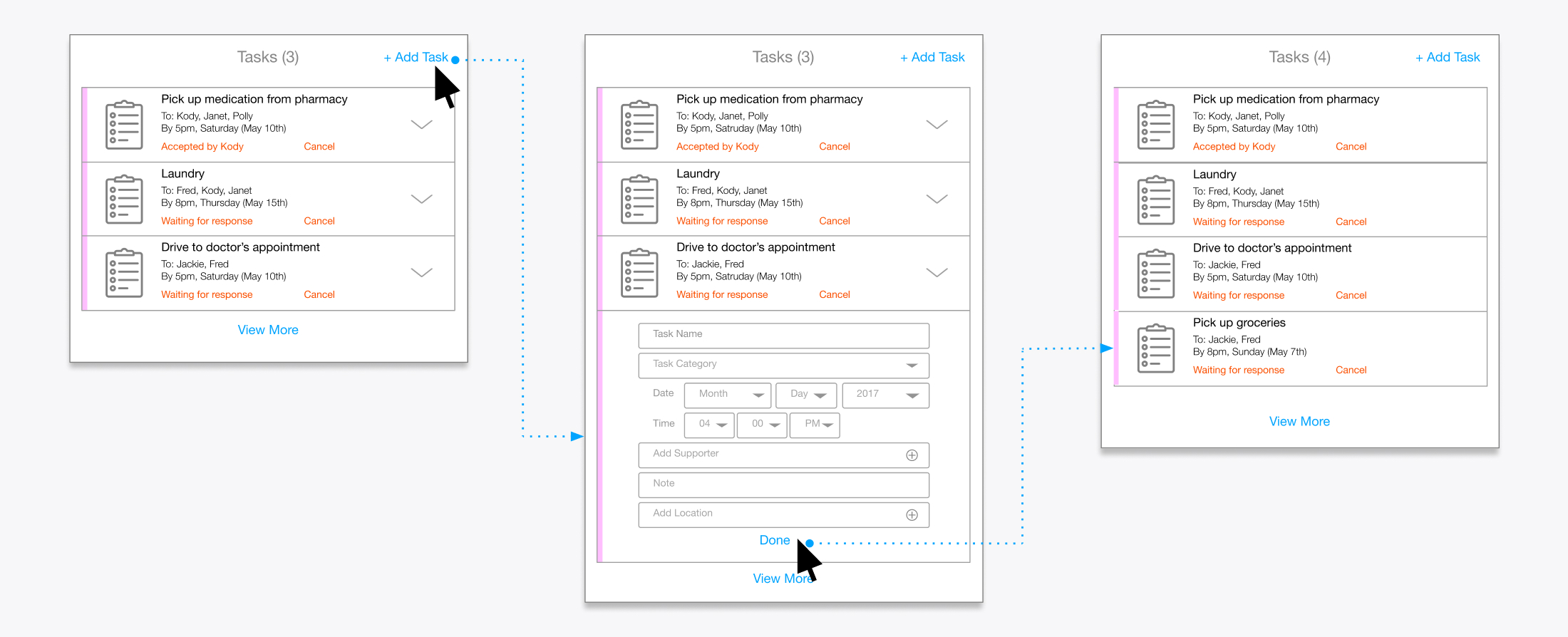Cancel the Laundry task in left panel
Screen dimensions: 1568x637
point(319,221)
